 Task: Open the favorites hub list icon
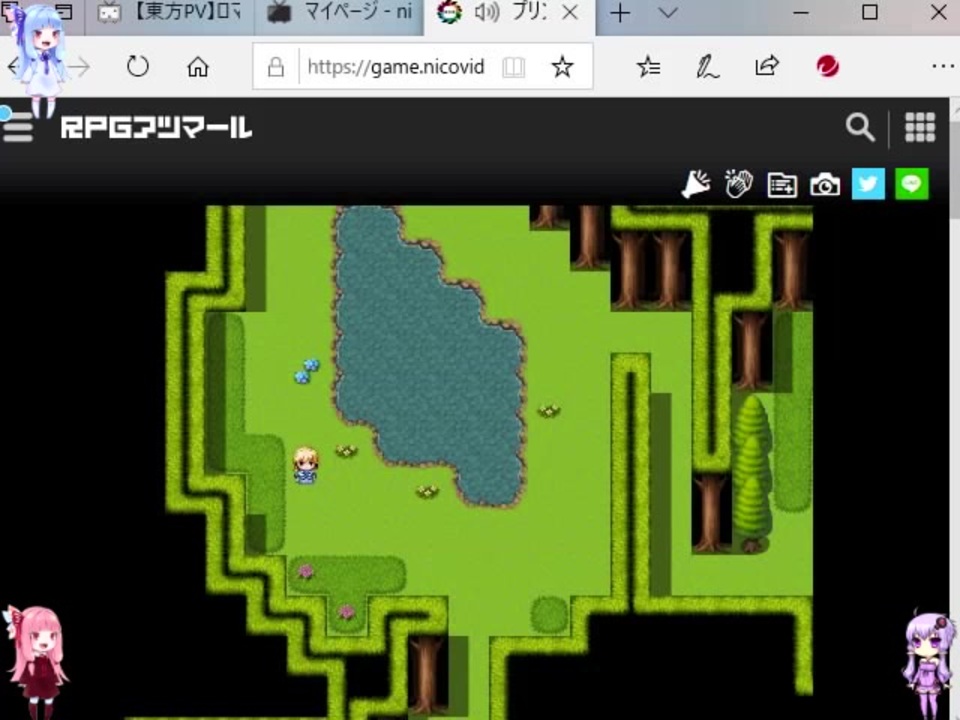pyautogui.click(x=648, y=66)
